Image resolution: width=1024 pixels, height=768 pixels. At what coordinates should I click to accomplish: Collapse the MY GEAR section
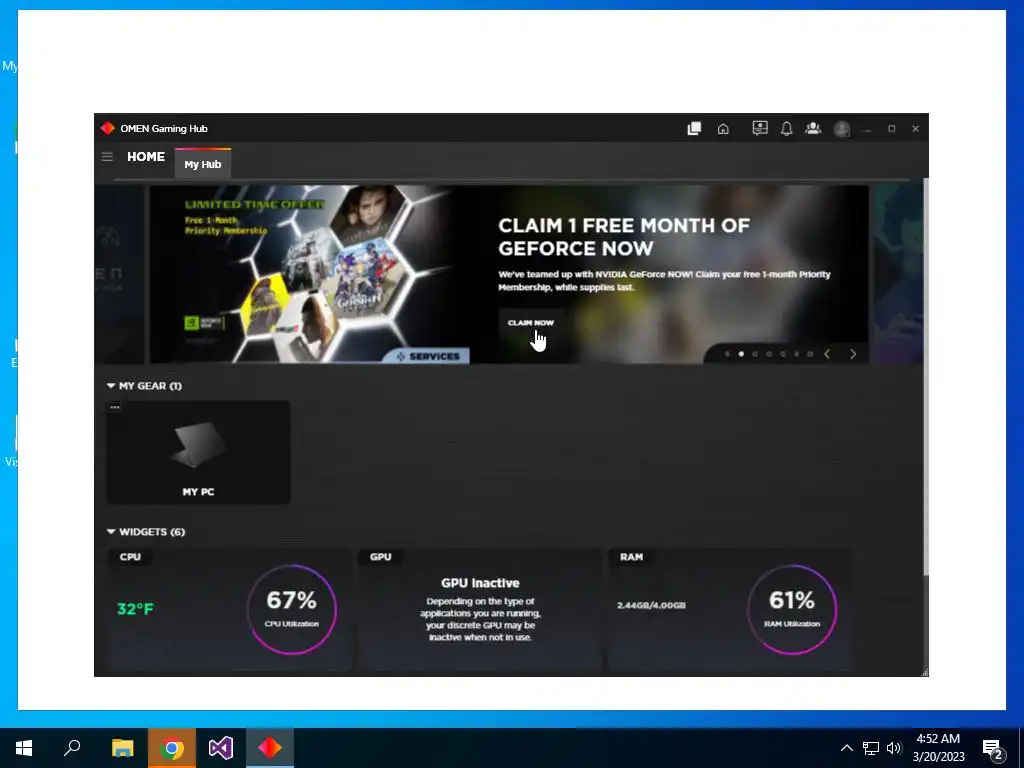tap(111, 386)
